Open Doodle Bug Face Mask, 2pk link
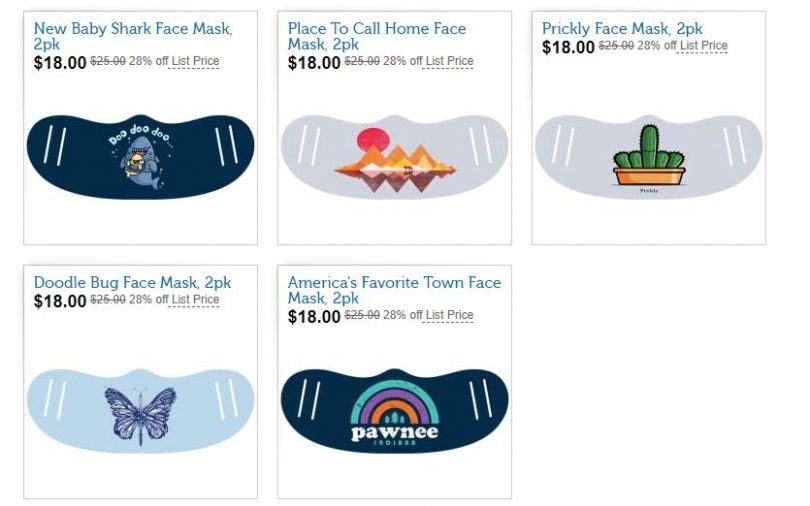The image size is (810, 506). (x=132, y=283)
